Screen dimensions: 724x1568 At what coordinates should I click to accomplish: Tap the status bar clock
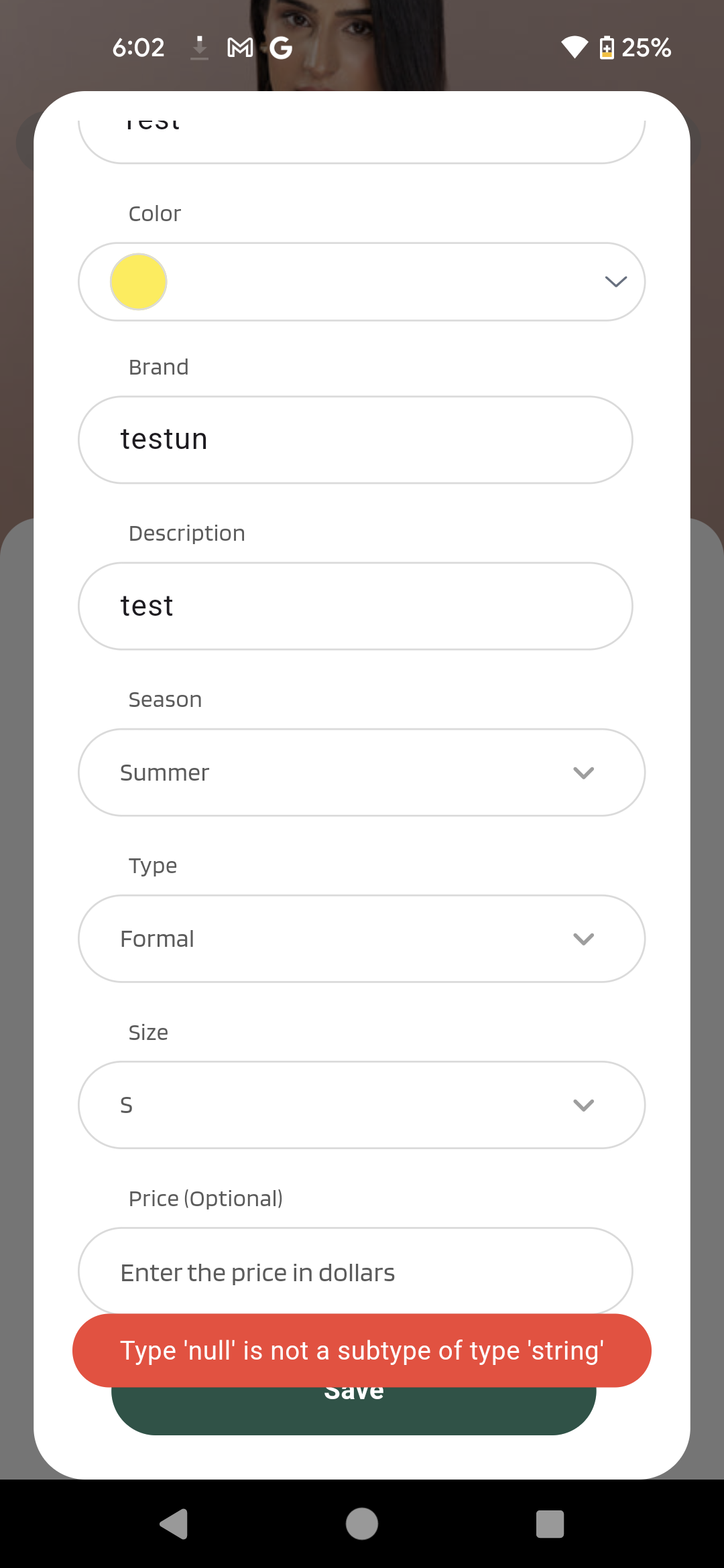[x=138, y=48]
